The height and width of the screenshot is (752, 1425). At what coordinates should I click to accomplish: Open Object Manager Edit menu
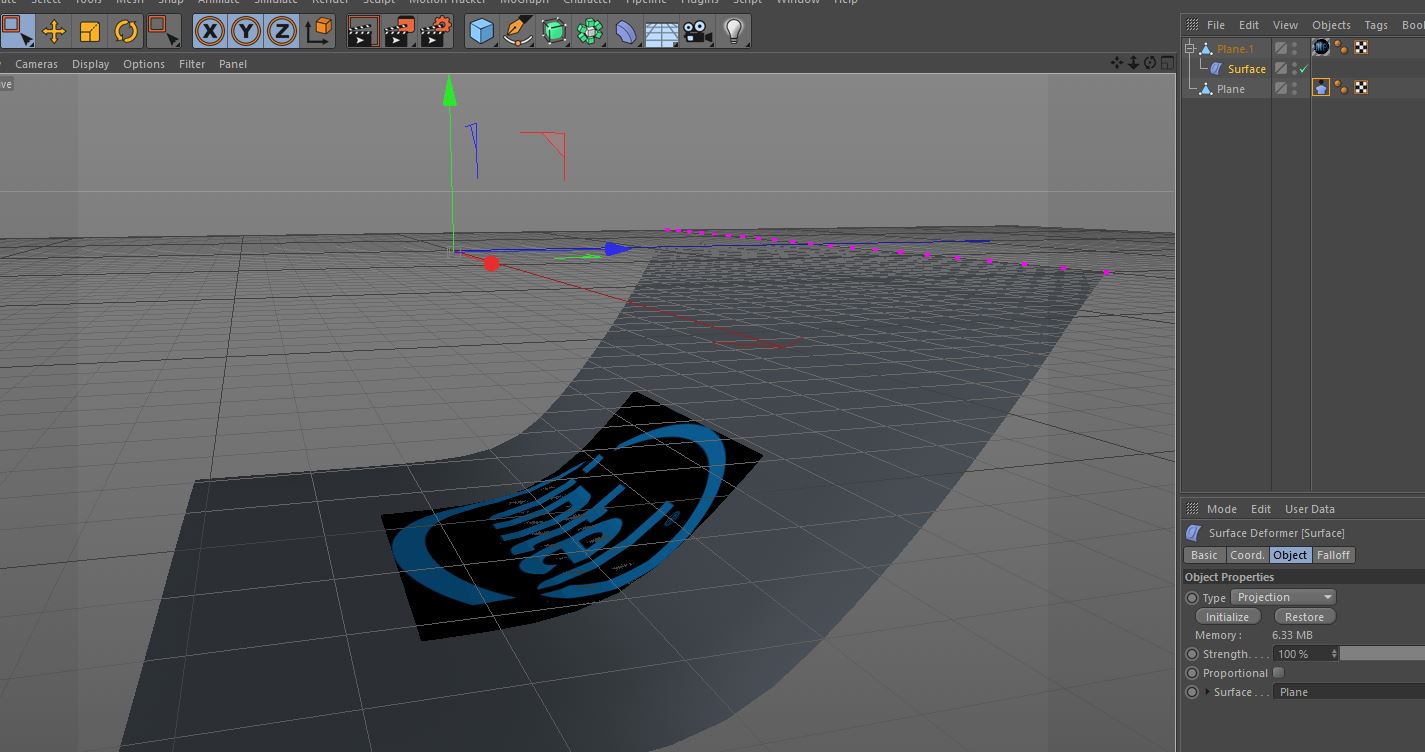coord(1249,25)
